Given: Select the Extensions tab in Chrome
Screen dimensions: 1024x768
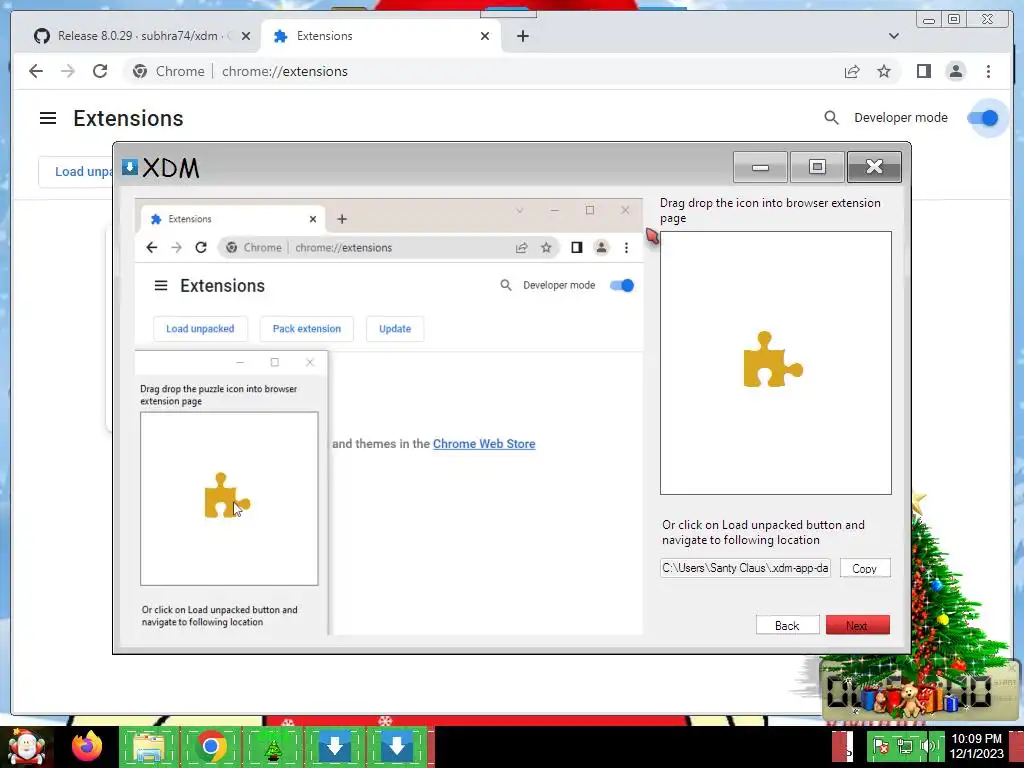Looking at the screenshot, I should pos(381,36).
